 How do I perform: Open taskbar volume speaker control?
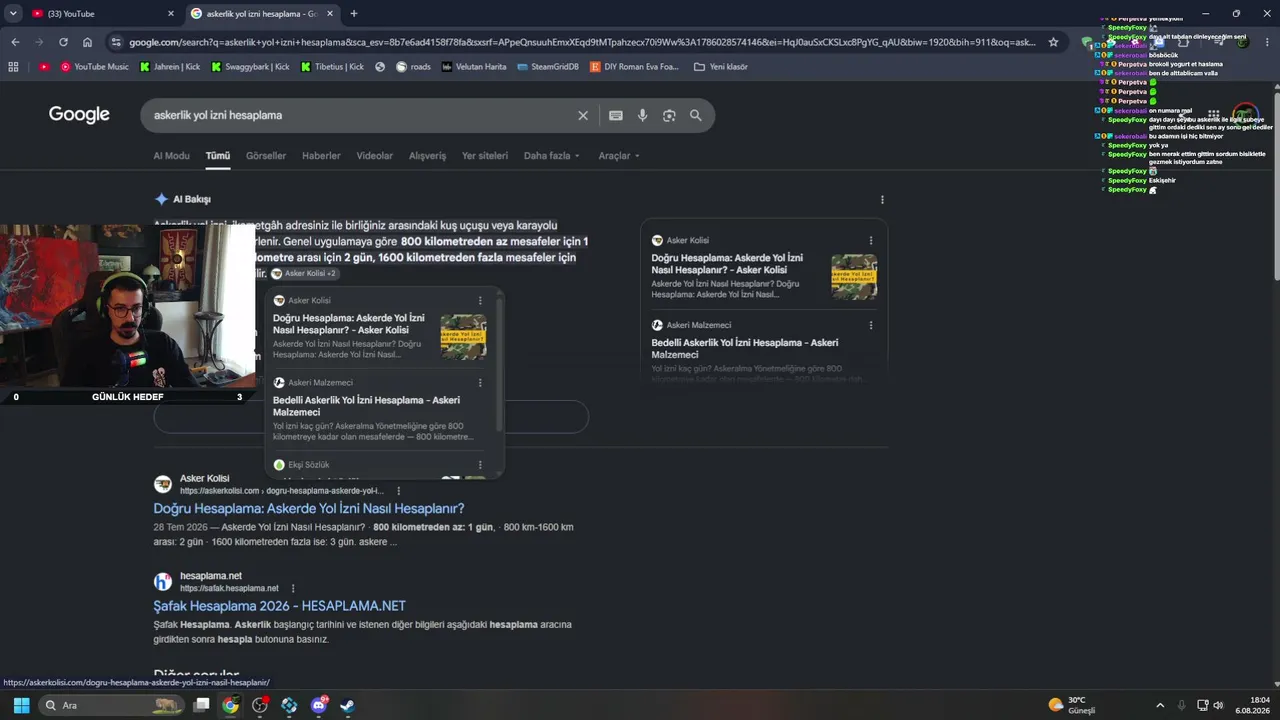click(x=1218, y=705)
